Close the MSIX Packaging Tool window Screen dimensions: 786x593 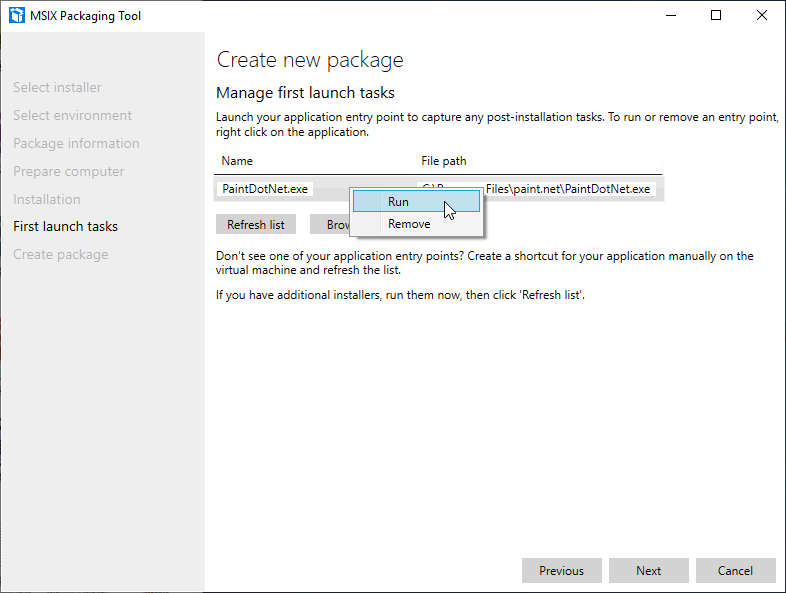762,15
